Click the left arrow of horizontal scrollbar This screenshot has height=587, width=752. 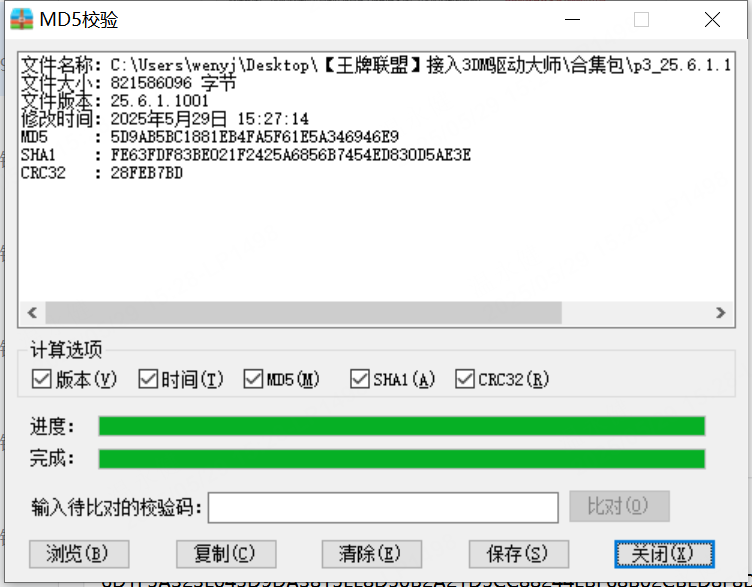click(x=32, y=313)
